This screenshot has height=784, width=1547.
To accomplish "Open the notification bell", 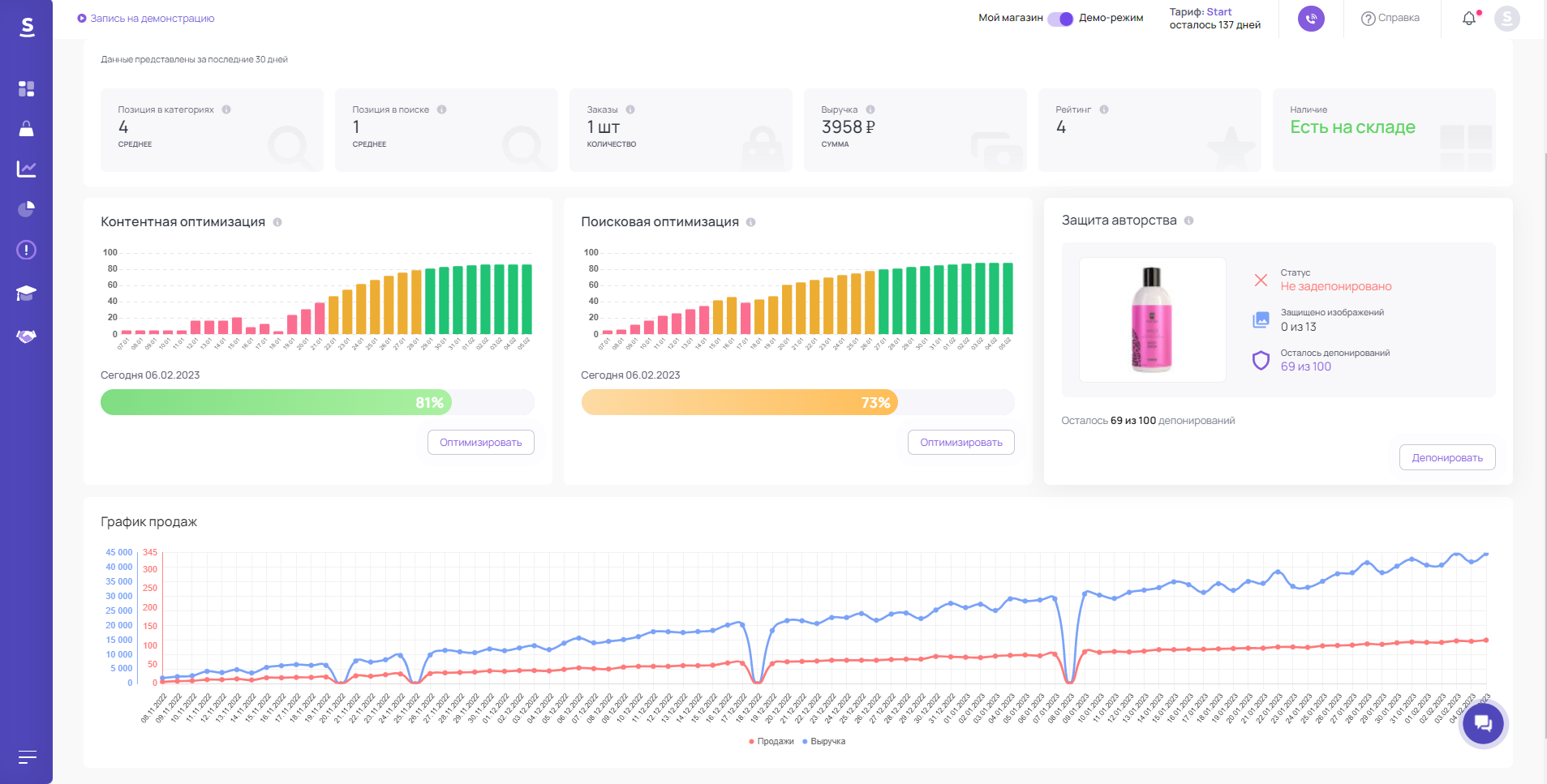I will click(1469, 19).
